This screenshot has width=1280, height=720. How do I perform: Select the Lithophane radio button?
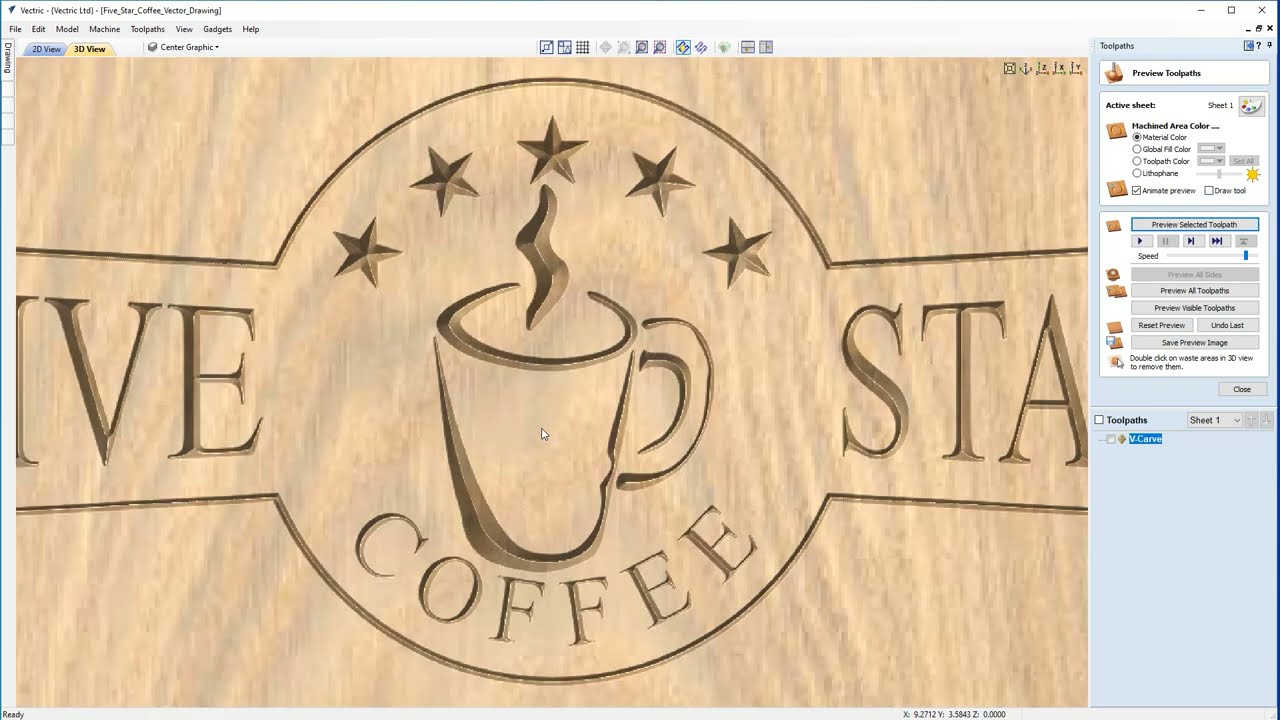[x=1137, y=173]
